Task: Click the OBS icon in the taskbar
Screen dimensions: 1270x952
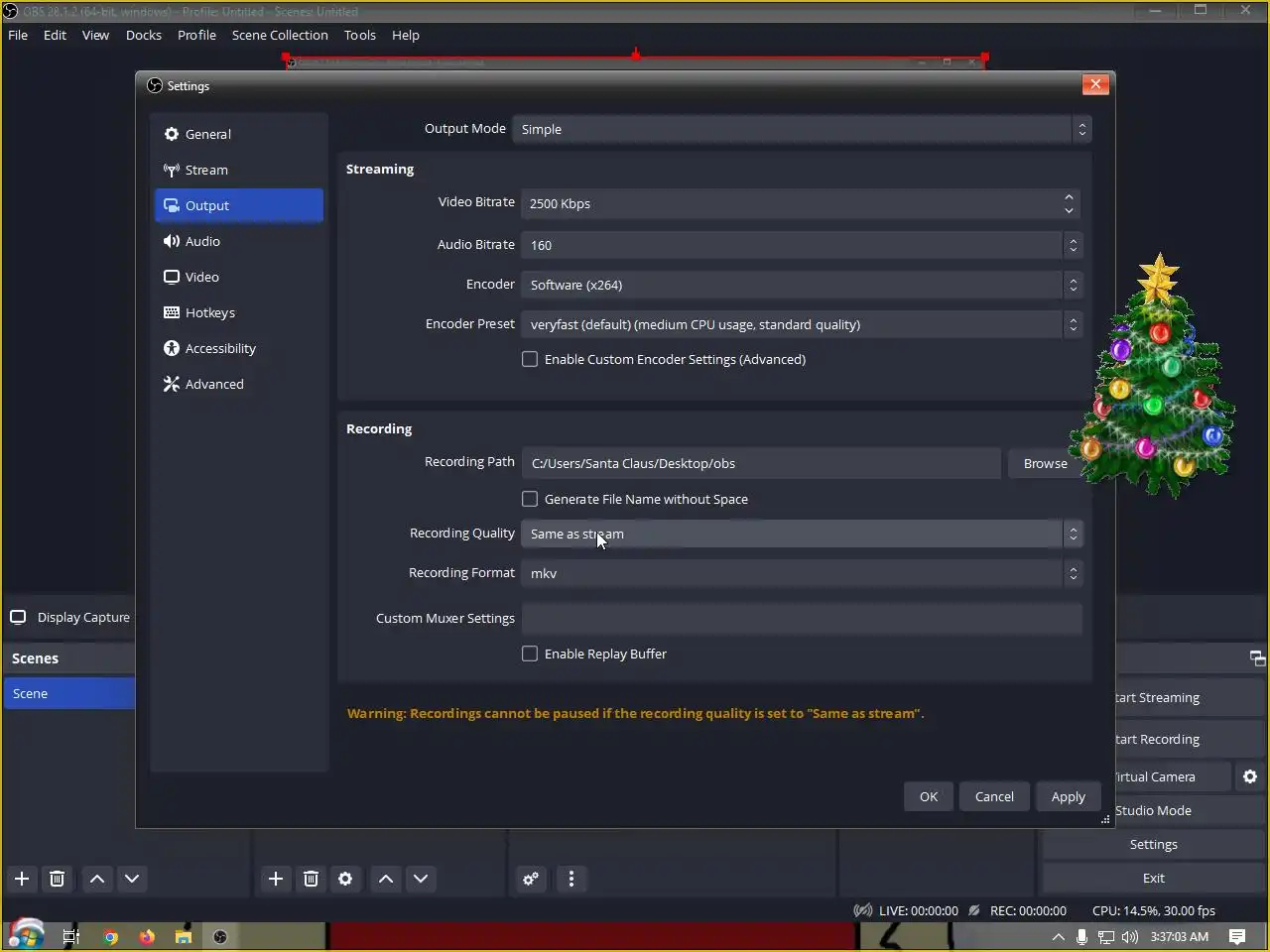Action: 220,936
